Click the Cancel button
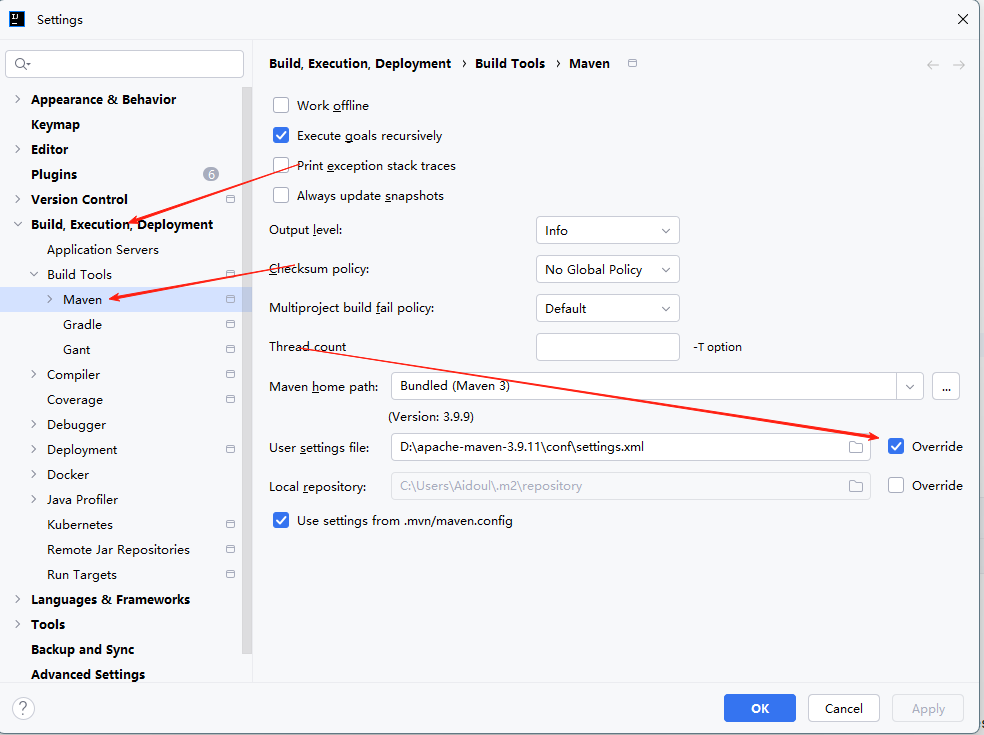984x735 pixels. coord(843,708)
